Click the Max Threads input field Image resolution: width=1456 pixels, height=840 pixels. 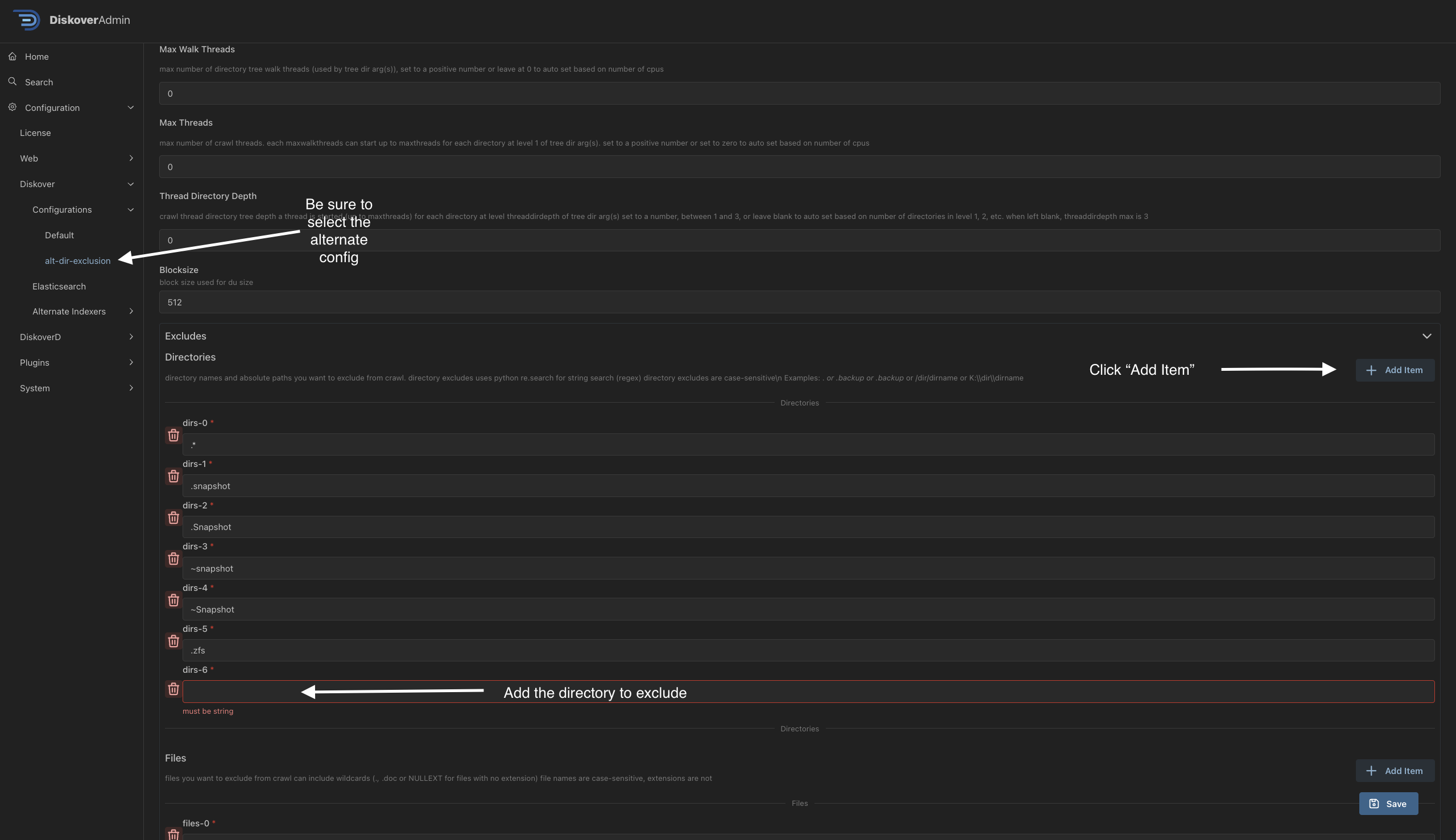(x=800, y=167)
